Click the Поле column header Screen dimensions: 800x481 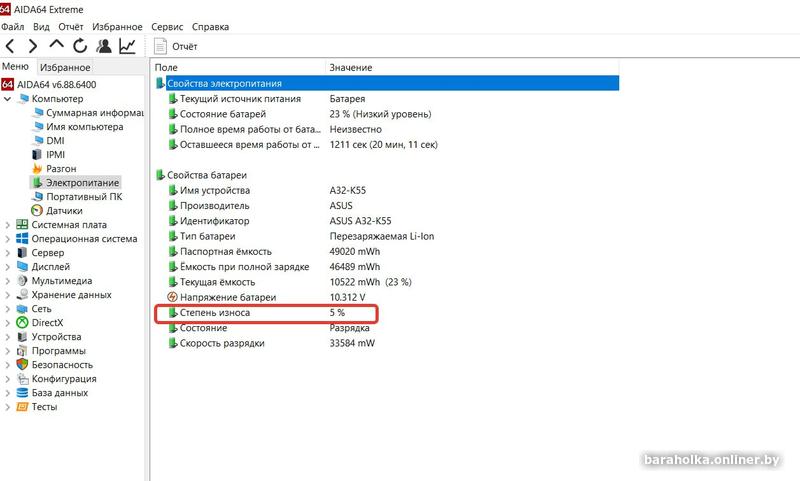pyautogui.click(x=238, y=67)
